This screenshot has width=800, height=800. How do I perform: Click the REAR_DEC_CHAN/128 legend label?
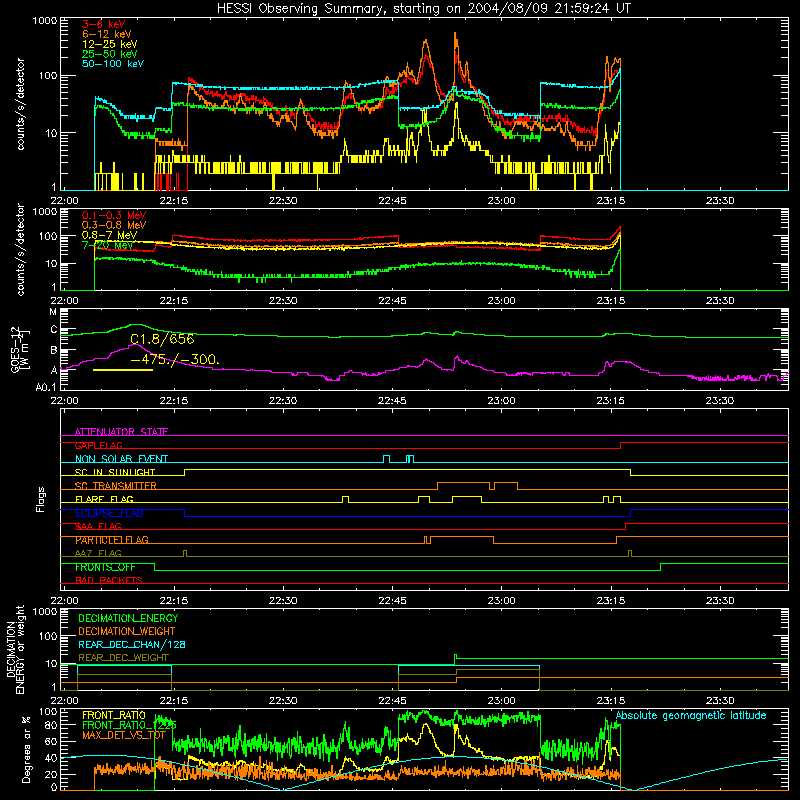click(x=132, y=645)
